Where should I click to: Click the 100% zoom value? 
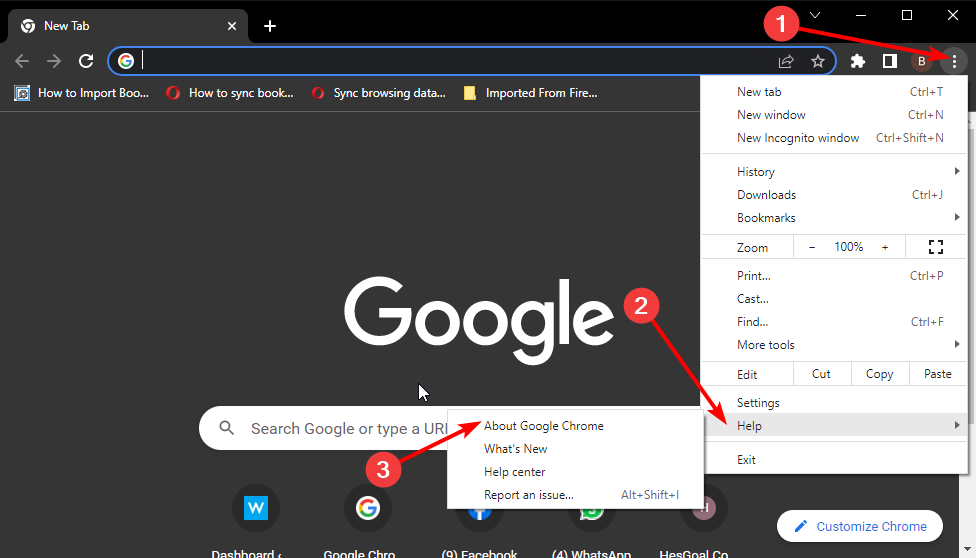point(848,247)
